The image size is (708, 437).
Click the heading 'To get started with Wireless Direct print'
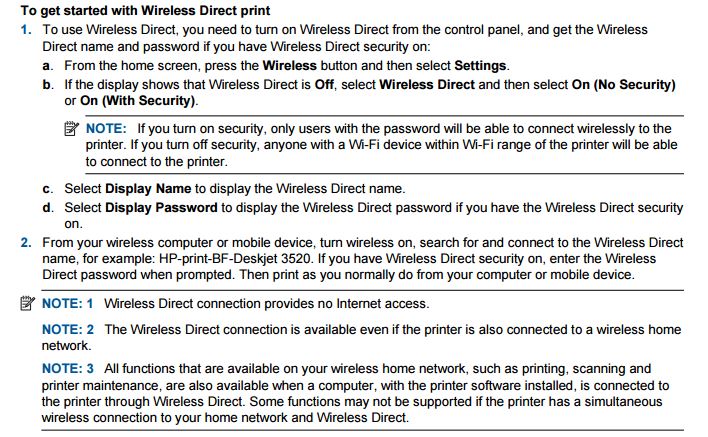click(145, 10)
